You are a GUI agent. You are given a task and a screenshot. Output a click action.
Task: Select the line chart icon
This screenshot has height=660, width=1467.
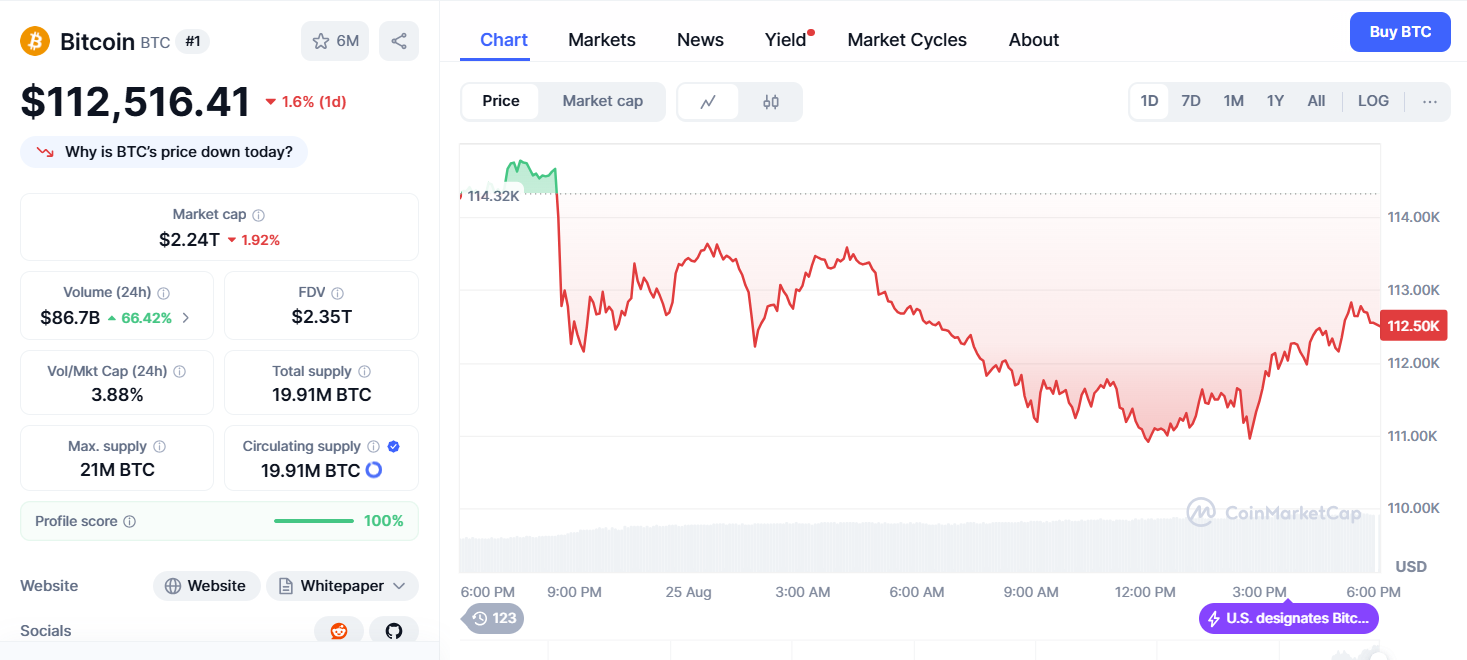tap(708, 100)
